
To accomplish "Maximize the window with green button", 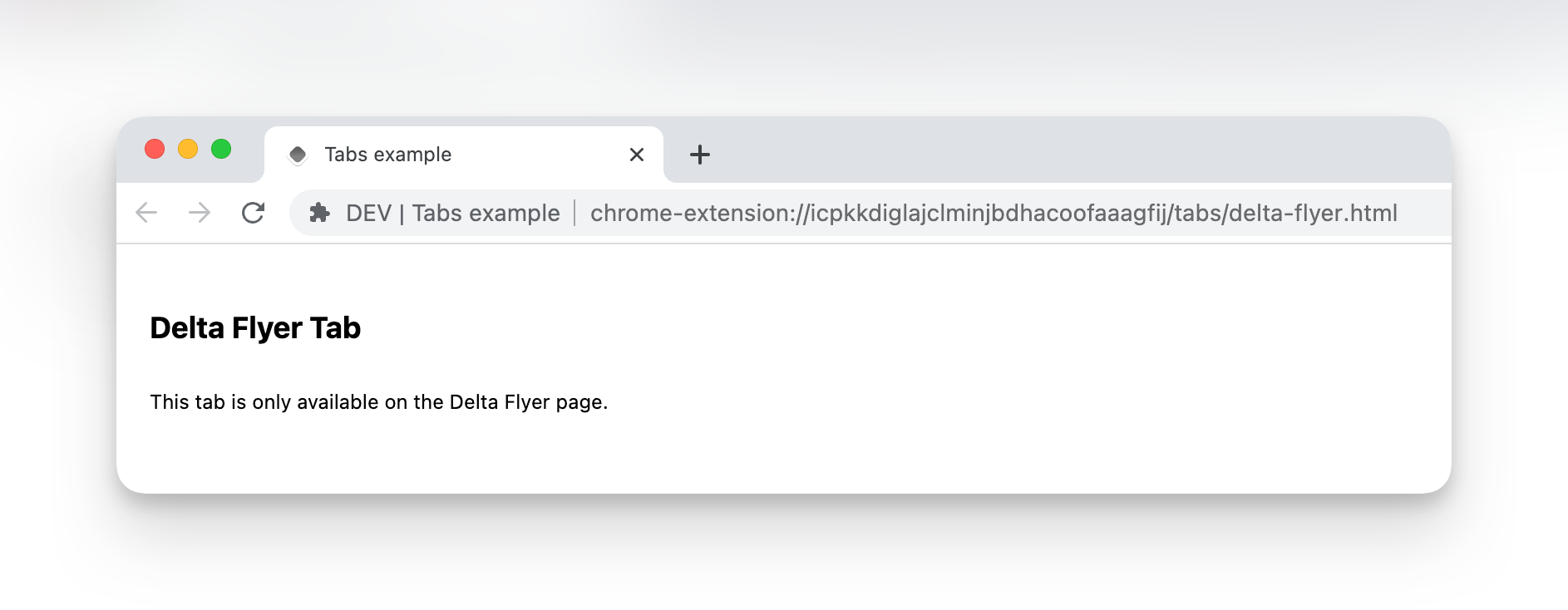I will click(221, 149).
